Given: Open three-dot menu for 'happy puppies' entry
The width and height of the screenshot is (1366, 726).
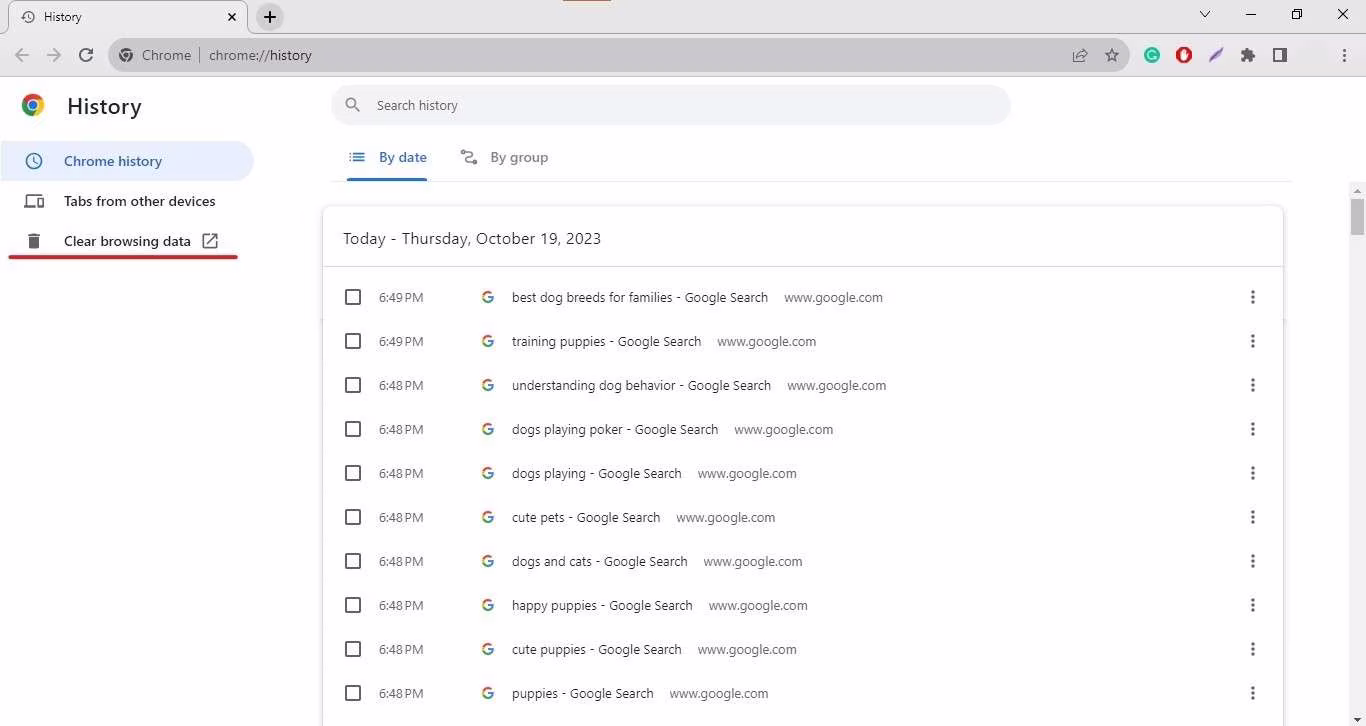Looking at the screenshot, I should click(x=1252, y=605).
